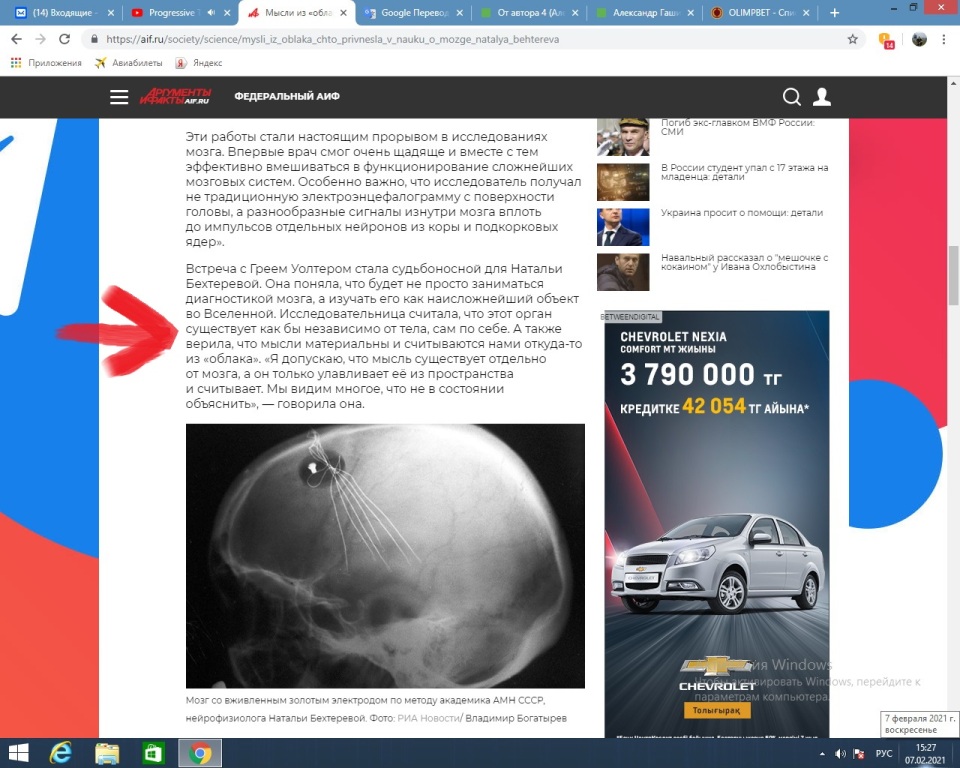The height and width of the screenshot is (768, 960).
Task: Click the skull X-ray image
Action: [385, 555]
